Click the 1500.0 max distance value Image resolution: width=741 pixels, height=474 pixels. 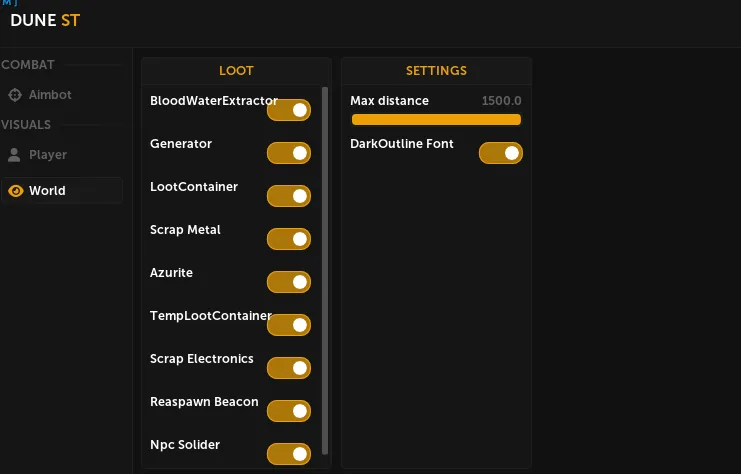pyautogui.click(x=501, y=101)
